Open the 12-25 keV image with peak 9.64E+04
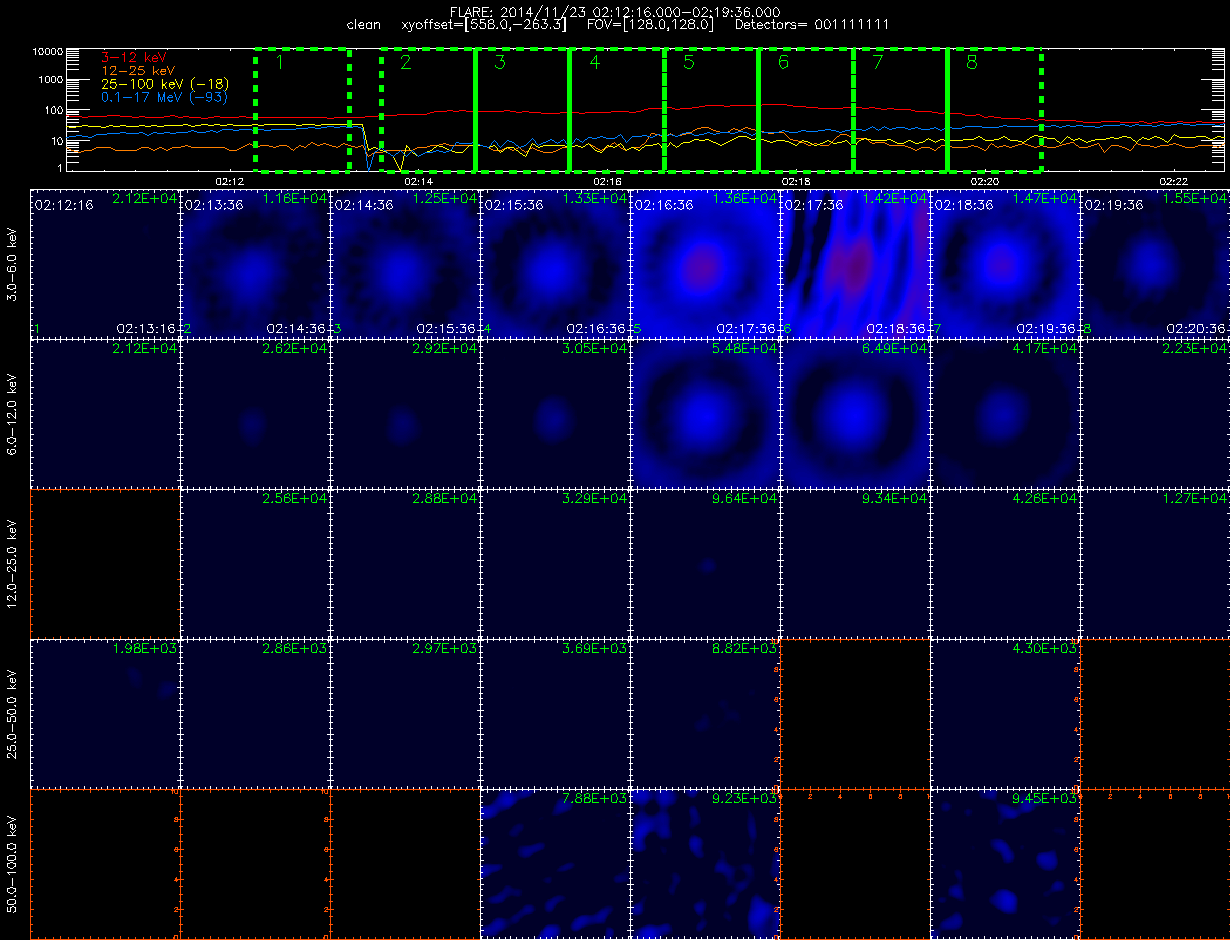The width and height of the screenshot is (1230, 940). coord(705,563)
